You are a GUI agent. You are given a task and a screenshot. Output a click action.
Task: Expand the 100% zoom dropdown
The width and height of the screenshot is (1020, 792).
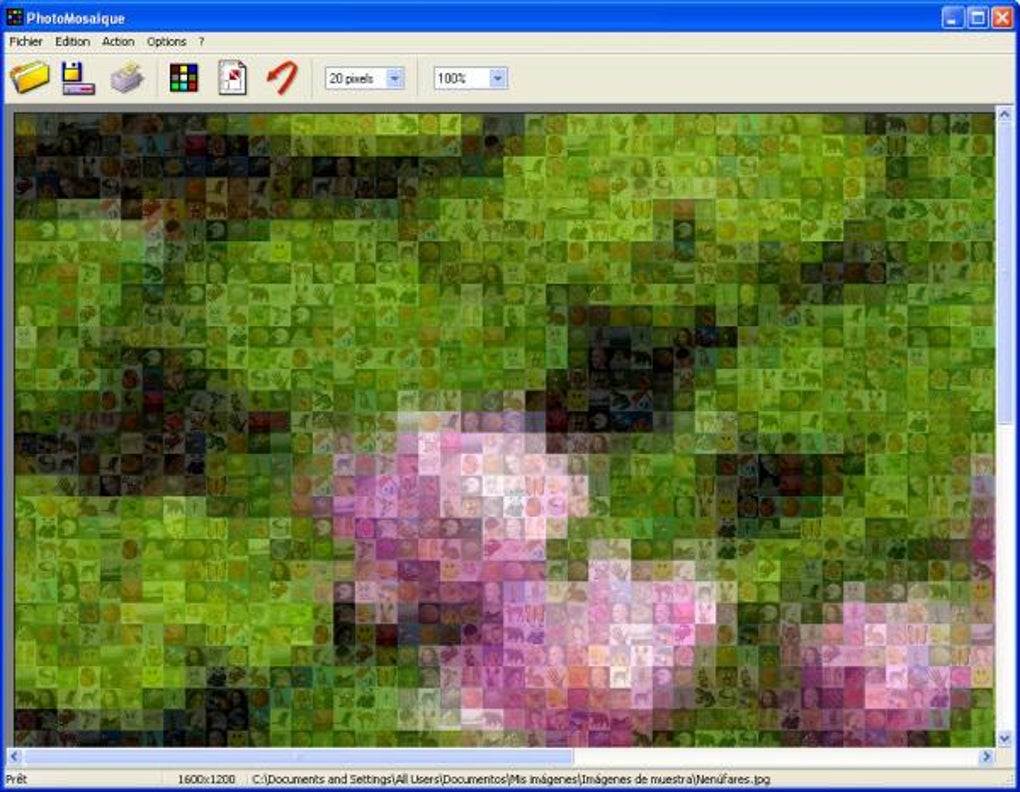pos(498,79)
